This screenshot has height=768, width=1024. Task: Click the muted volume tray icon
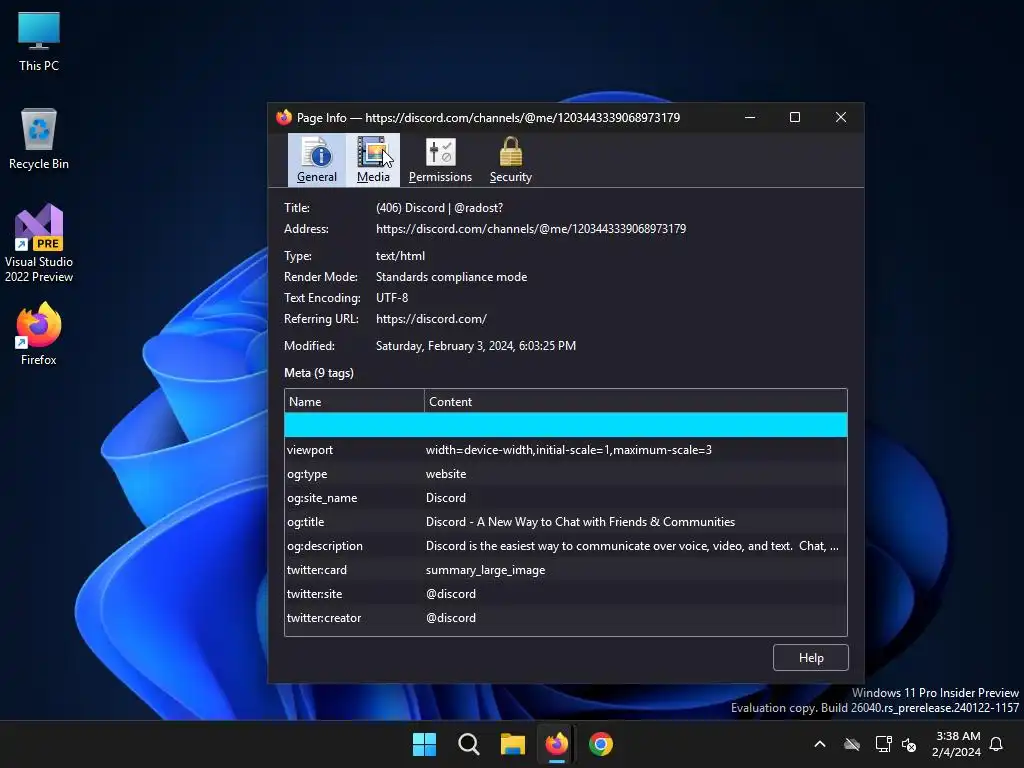pos(909,744)
